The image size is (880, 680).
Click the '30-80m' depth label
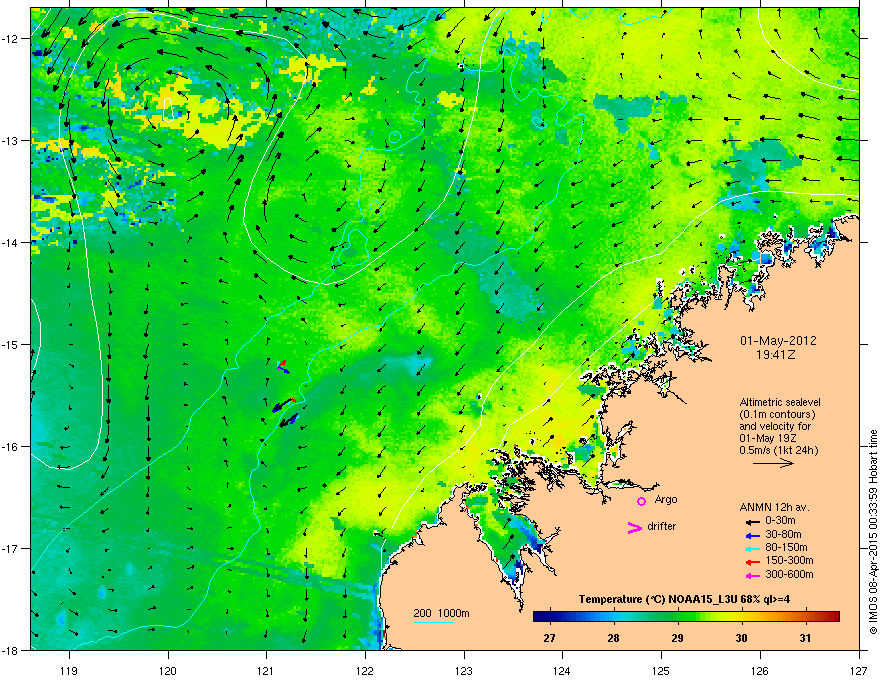[783, 534]
